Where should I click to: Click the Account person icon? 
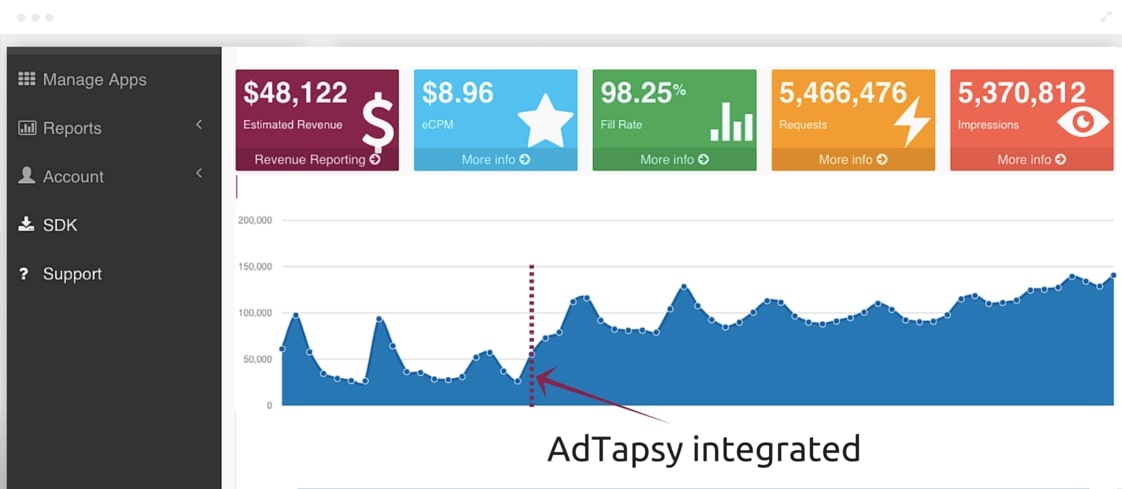pyautogui.click(x=26, y=175)
